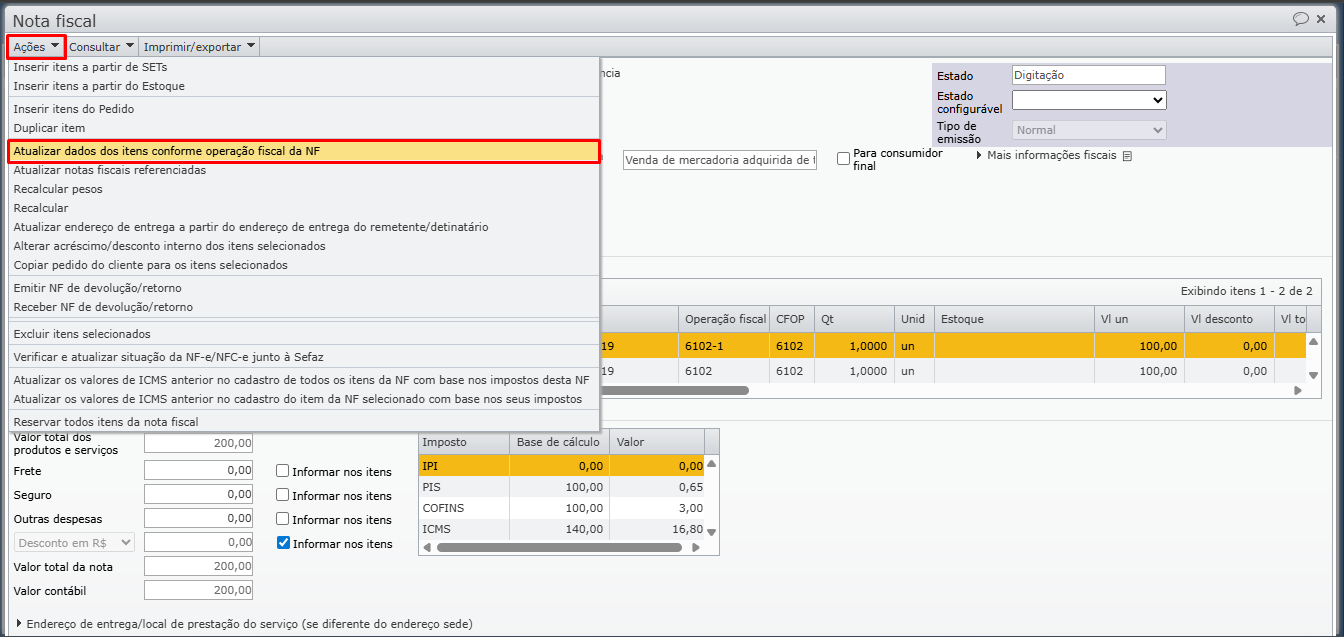
Task: Open the Estado configurável dropdown
Action: tap(1088, 100)
